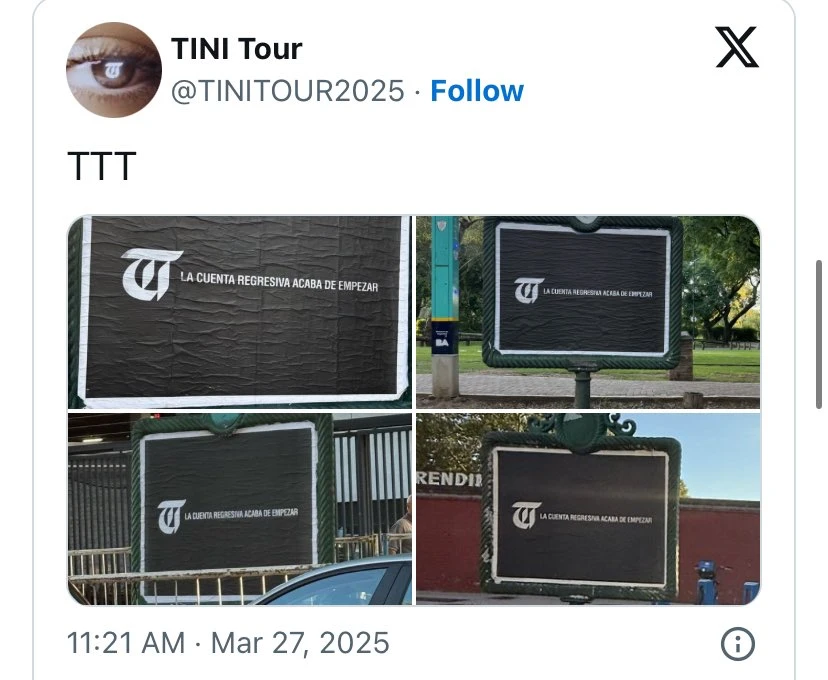The width and height of the screenshot is (828, 680).
Task: Click the TTT tweet text
Action: point(102,166)
